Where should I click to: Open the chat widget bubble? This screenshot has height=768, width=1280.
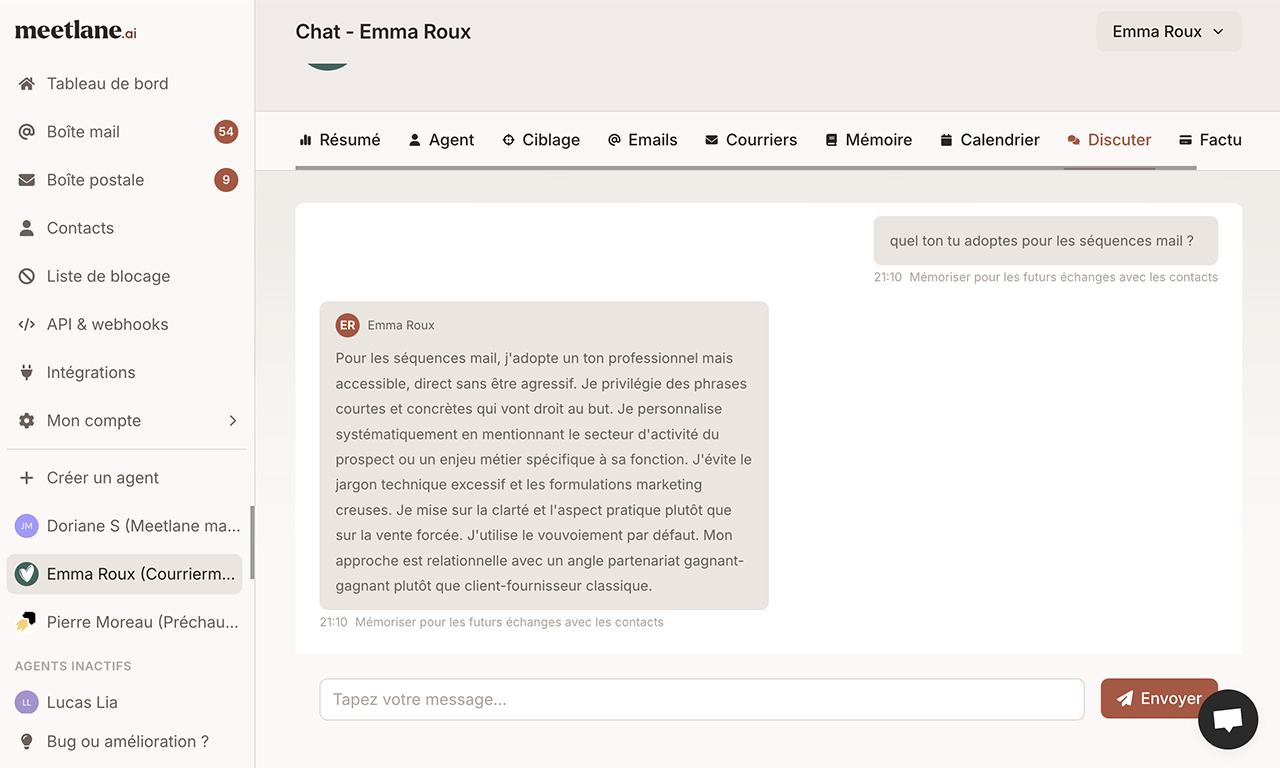[x=1228, y=719]
